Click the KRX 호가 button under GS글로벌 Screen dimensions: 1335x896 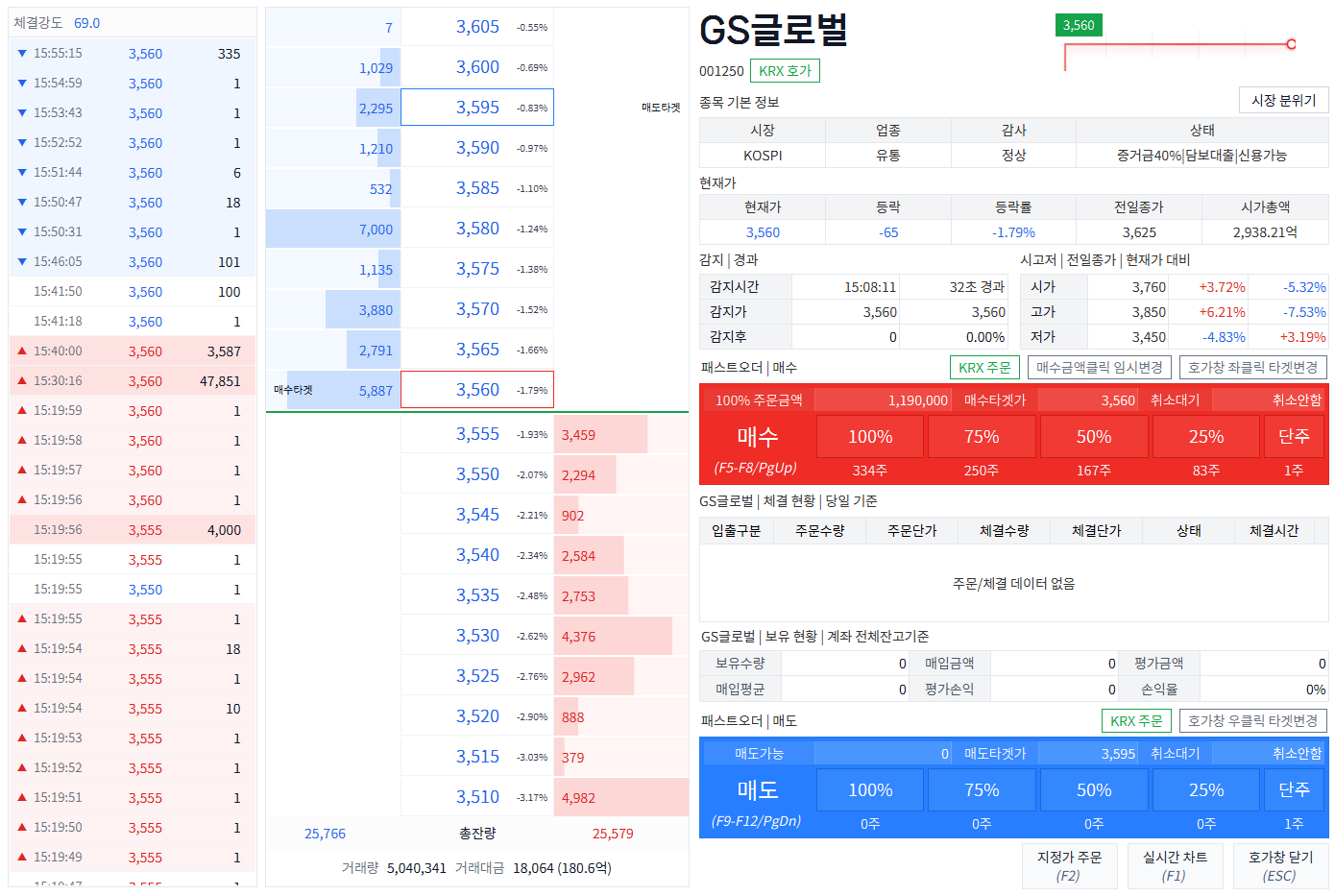(x=785, y=71)
